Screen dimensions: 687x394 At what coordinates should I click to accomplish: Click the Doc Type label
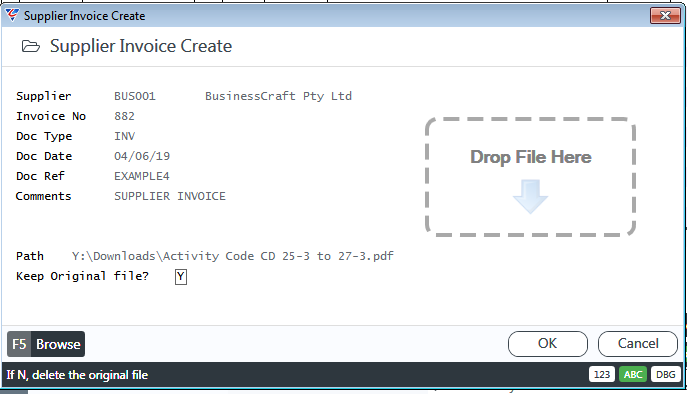(x=44, y=136)
